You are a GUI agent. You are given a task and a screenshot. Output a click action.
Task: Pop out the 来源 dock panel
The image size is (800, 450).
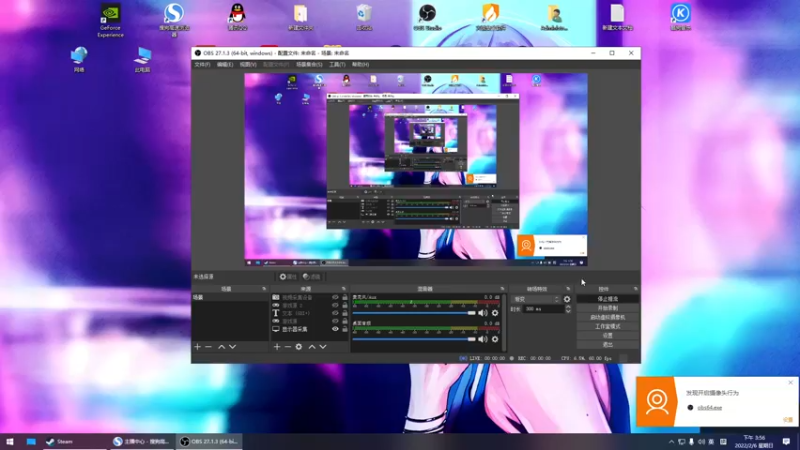pyautogui.click(x=344, y=289)
